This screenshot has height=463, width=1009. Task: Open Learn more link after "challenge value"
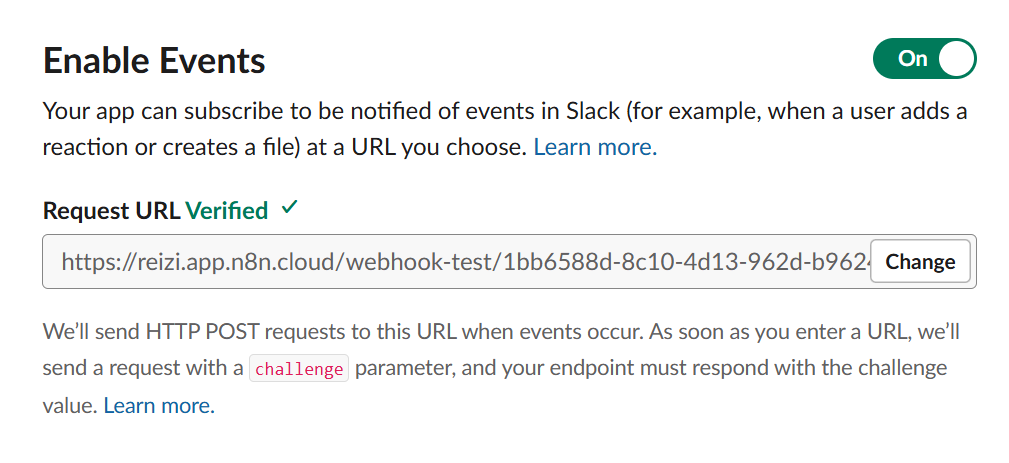coord(159,406)
